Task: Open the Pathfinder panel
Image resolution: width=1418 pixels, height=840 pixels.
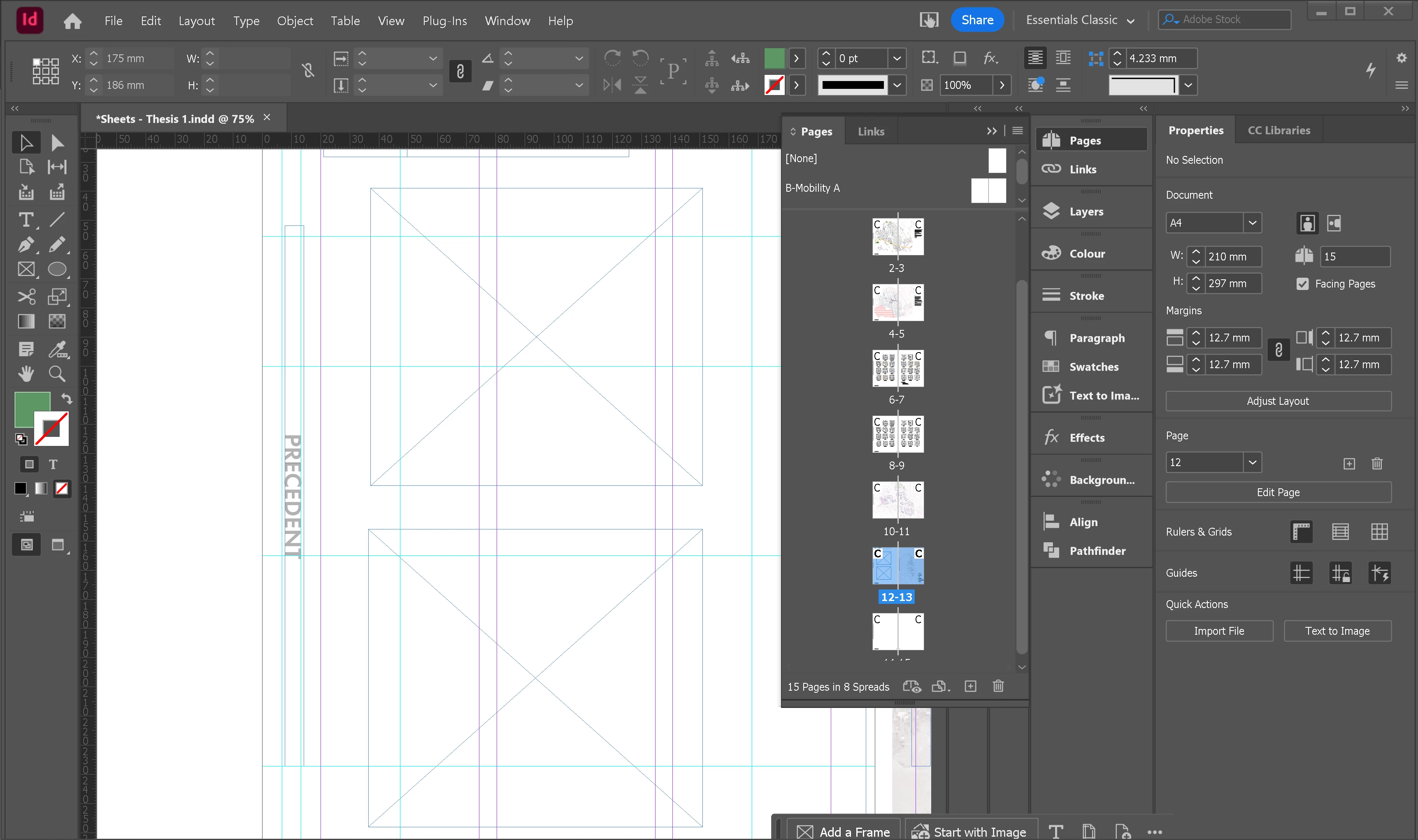Action: click(1097, 551)
